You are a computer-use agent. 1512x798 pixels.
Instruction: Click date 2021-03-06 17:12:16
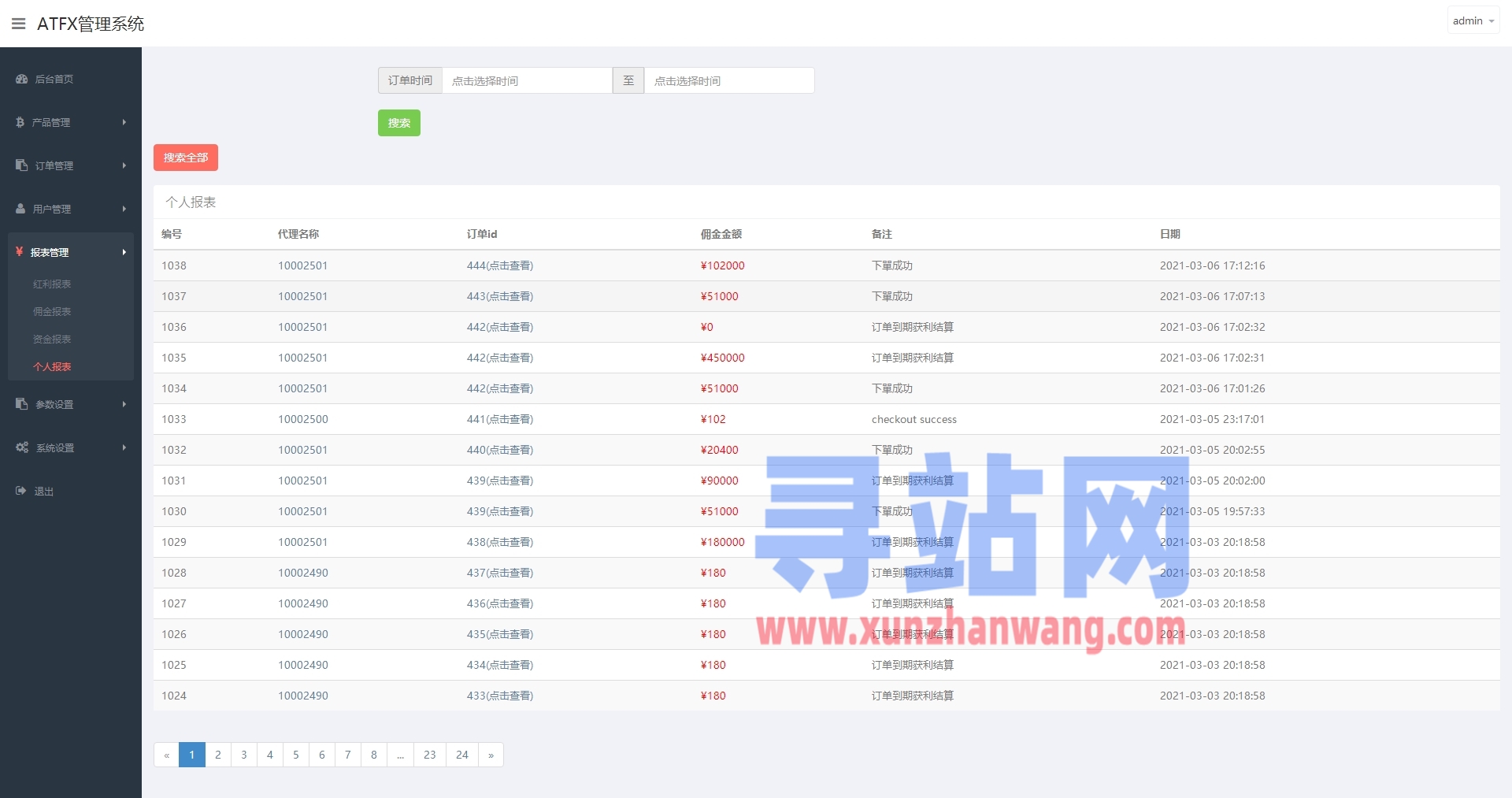tap(1213, 265)
